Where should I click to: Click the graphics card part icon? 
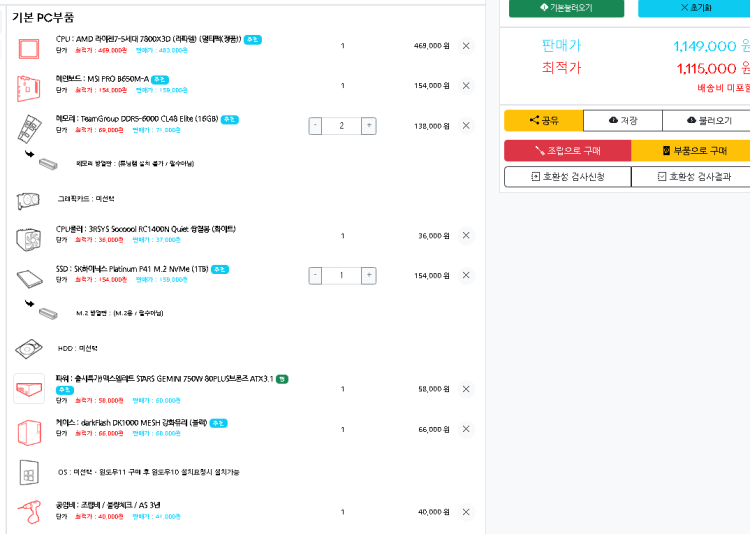(28, 200)
